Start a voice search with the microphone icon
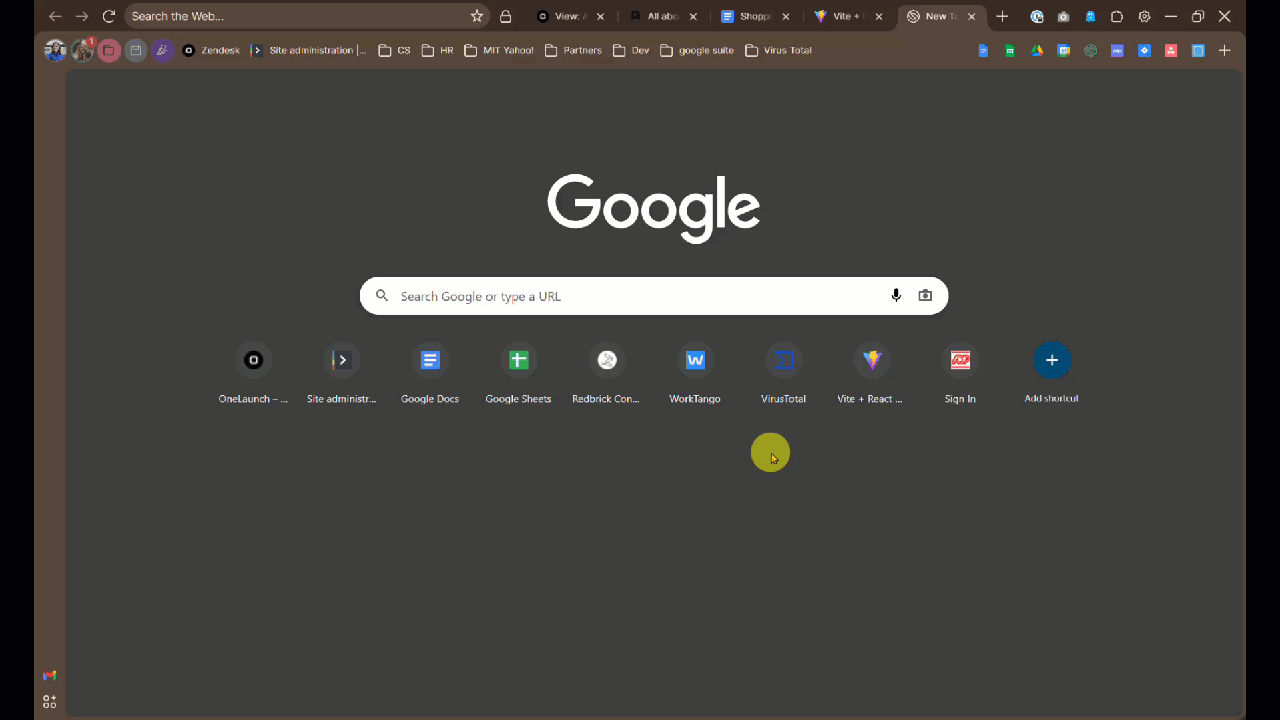 pyautogui.click(x=896, y=296)
